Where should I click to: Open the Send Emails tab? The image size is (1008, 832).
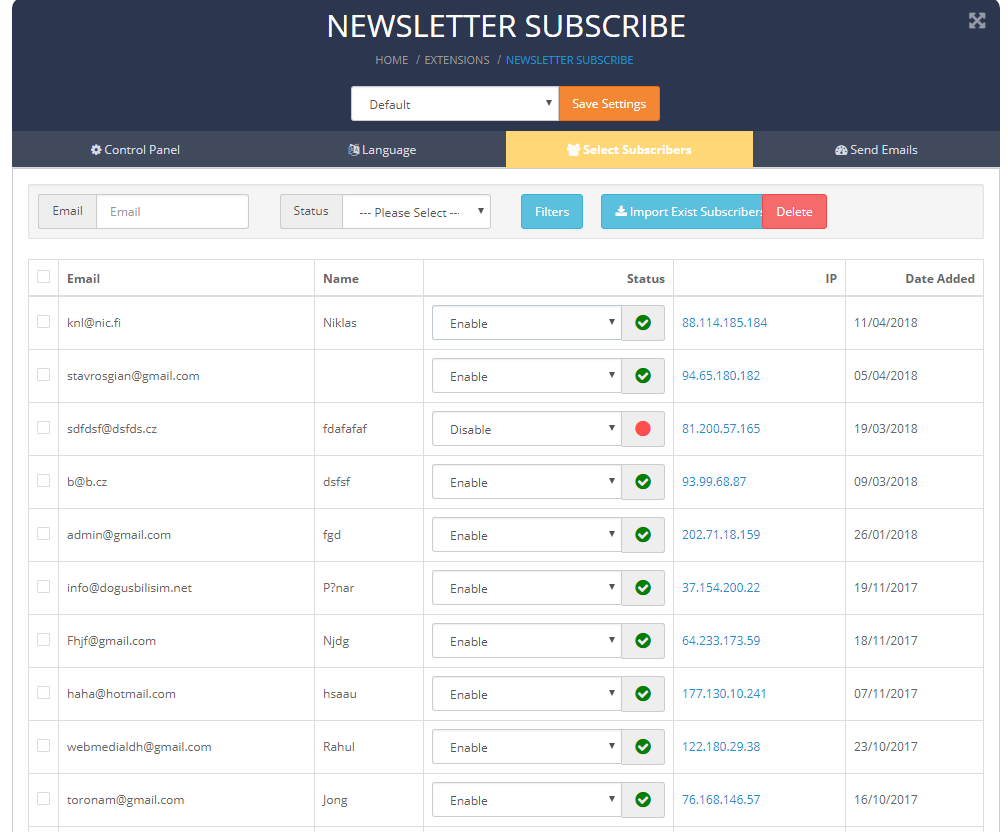pyautogui.click(x=876, y=150)
